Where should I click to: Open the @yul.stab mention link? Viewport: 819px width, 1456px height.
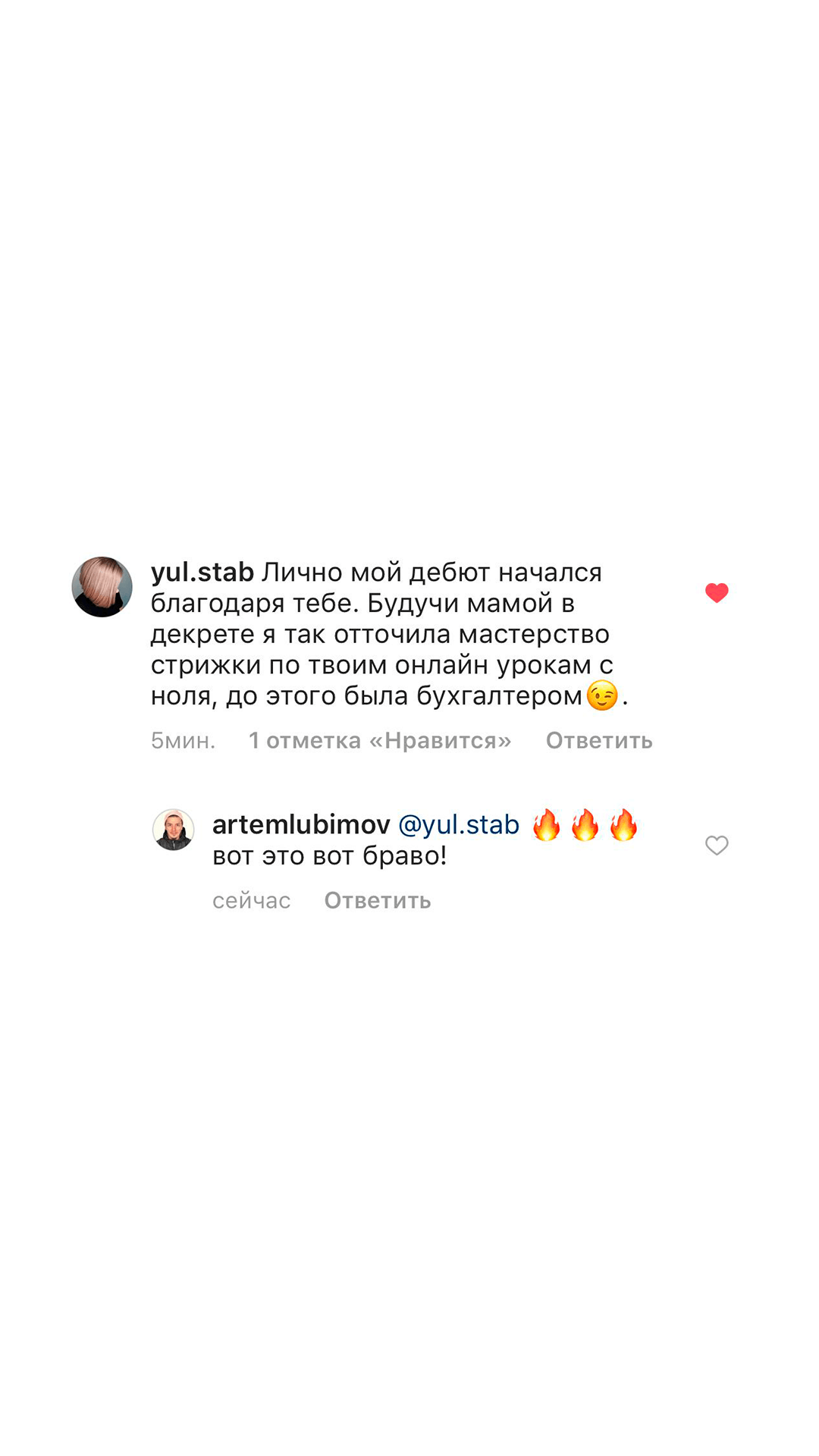click(x=459, y=825)
